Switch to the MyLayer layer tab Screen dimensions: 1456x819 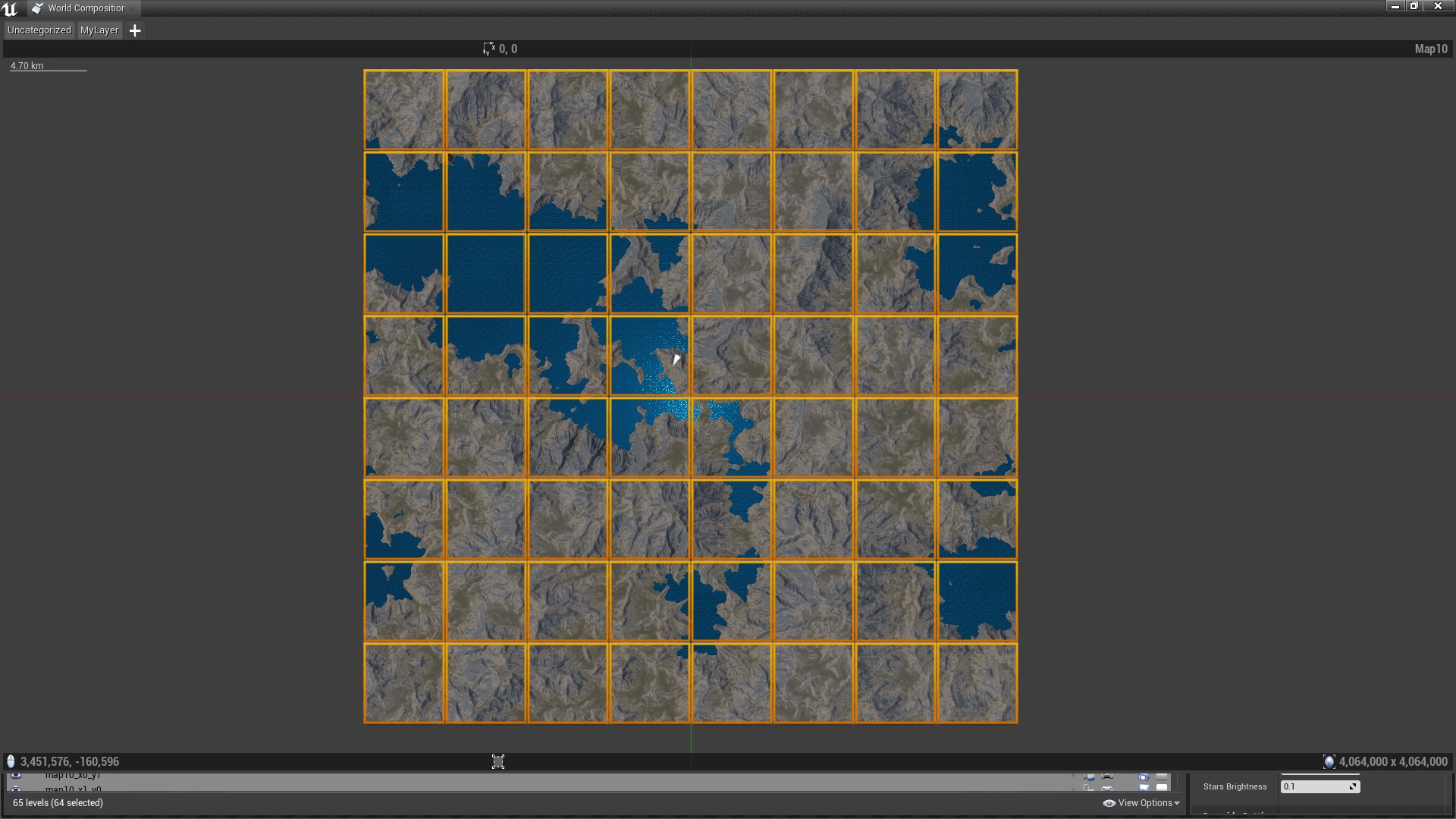[99, 30]
